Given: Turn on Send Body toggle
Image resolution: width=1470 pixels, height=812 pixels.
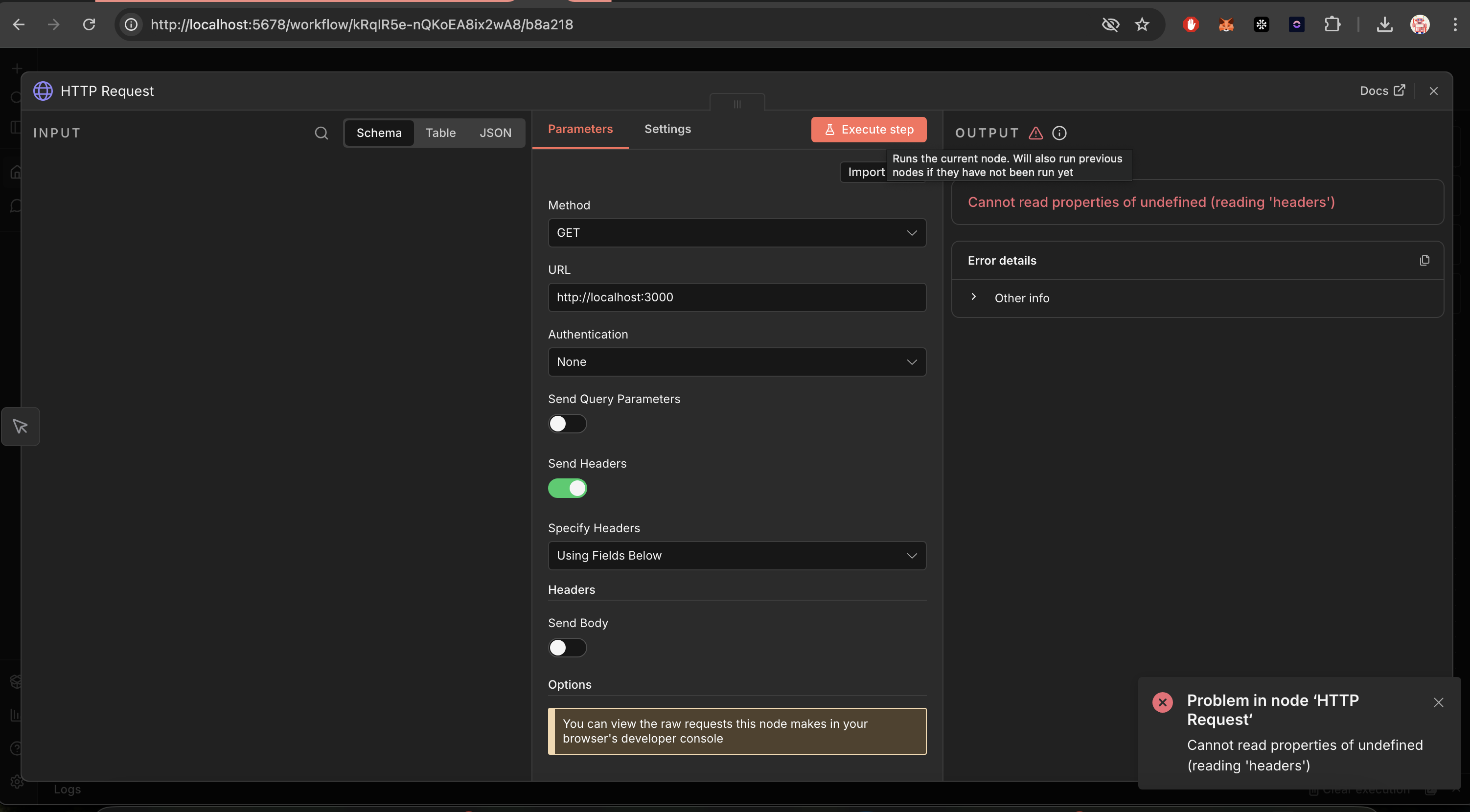Looking at the screenshot, I should pos(567,648).
